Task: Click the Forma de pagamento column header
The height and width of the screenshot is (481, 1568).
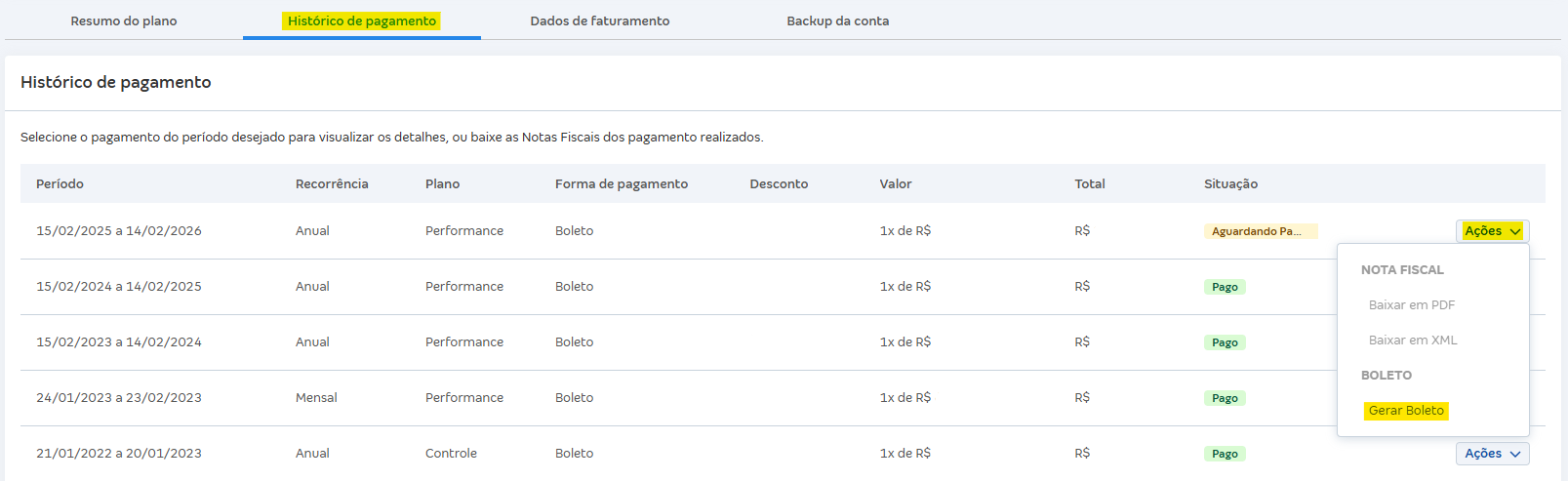Action: 622,184
